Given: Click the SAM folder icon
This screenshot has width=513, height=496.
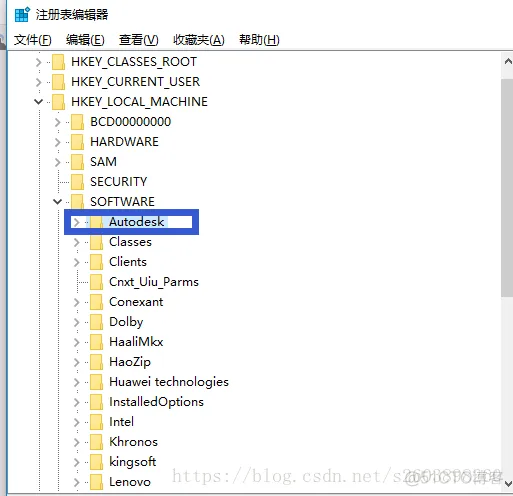Looking at the screenshot, I should point(77,162).
